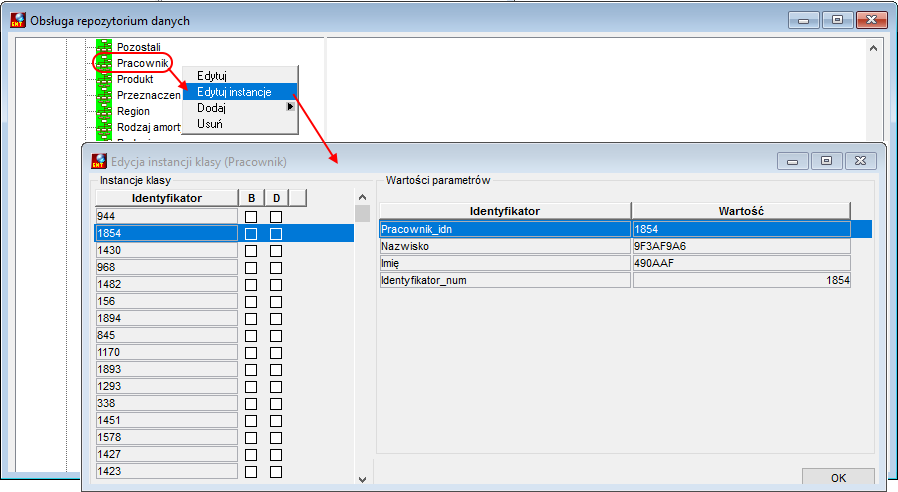Select instance 1451 in the list
898x492 pixels.
(x=166, y=420)
